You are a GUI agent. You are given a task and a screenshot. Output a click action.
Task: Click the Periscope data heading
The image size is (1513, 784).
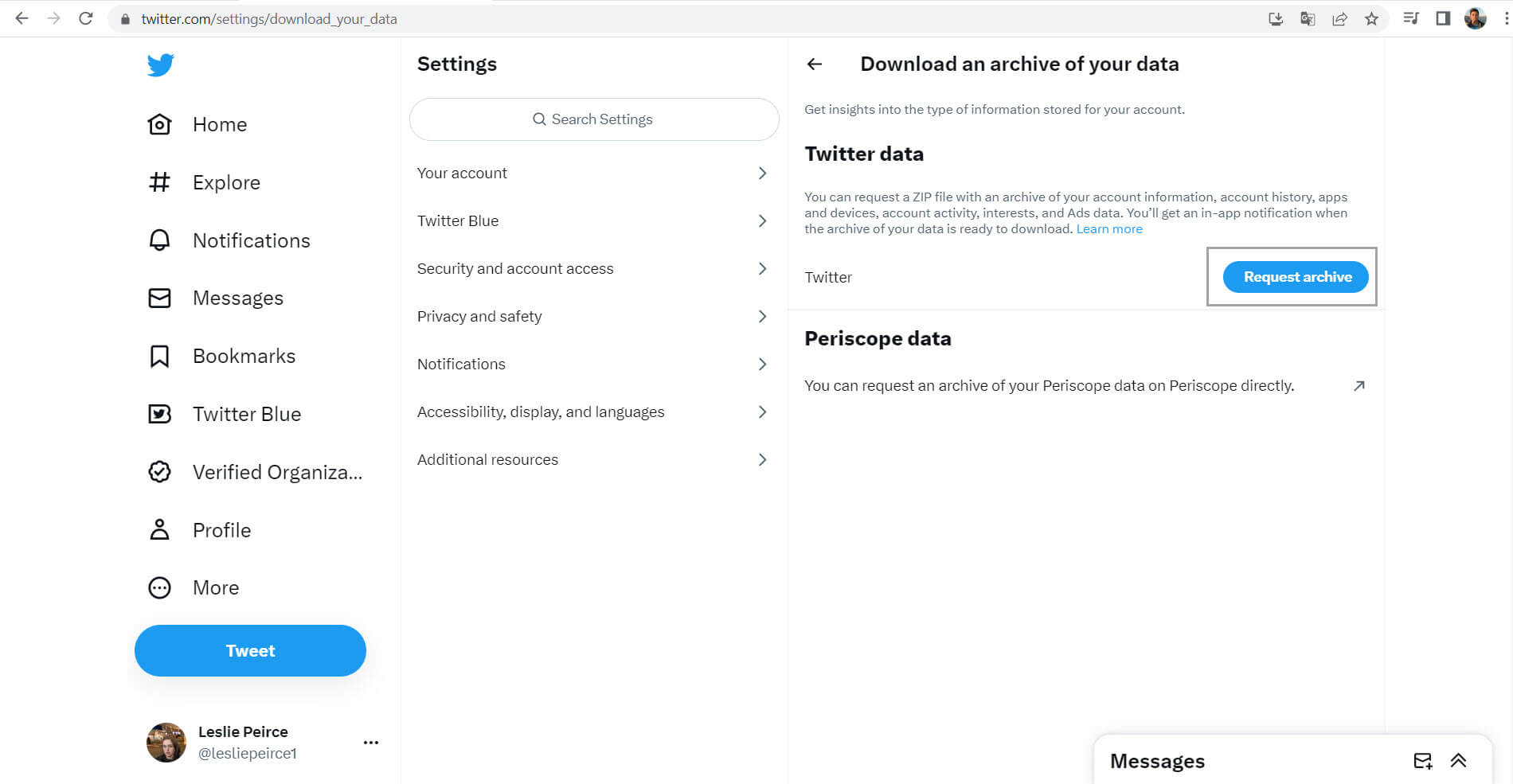[878, 338]
